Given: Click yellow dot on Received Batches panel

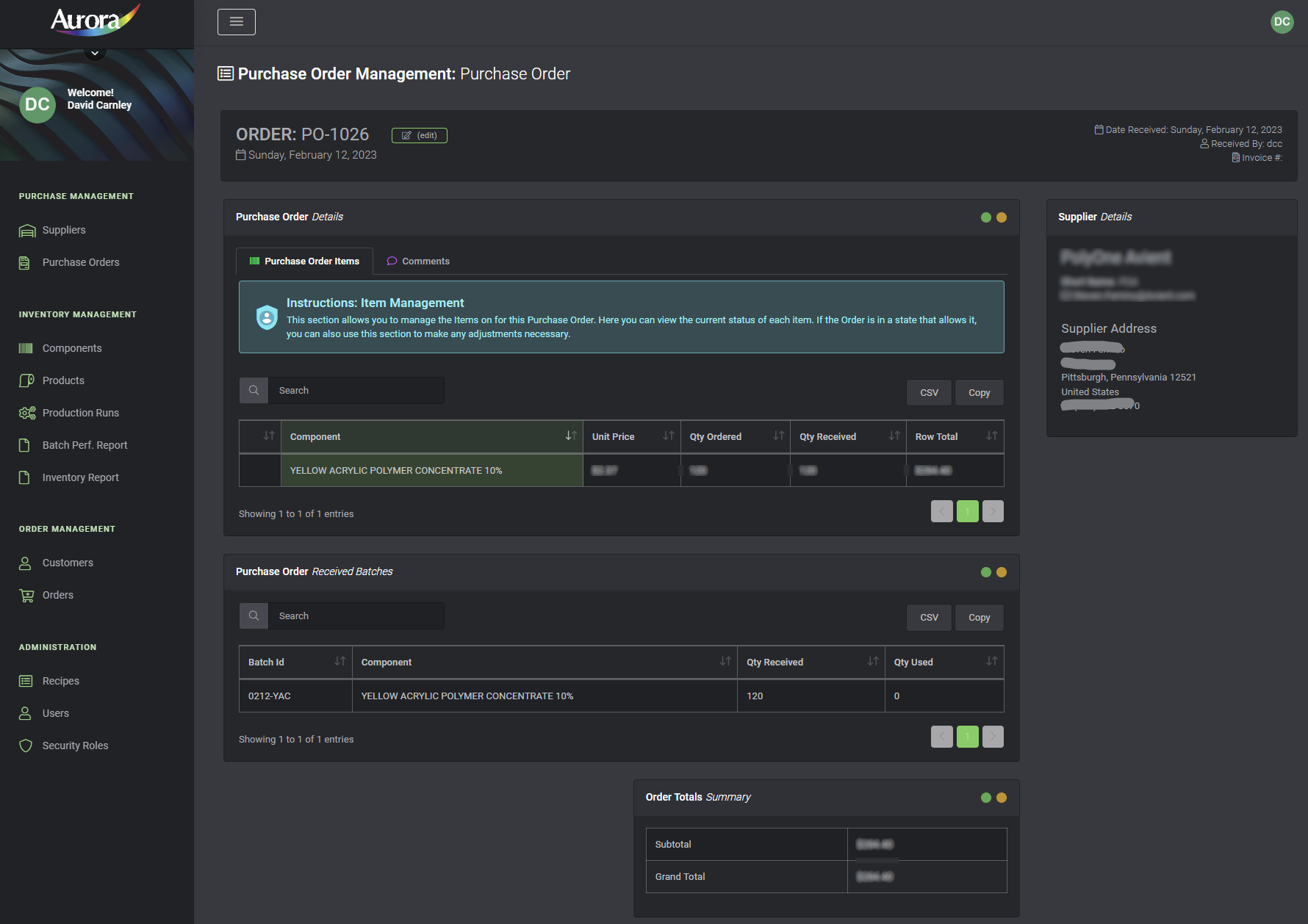Looking at the screenshot, I should tap(1001, 572).
